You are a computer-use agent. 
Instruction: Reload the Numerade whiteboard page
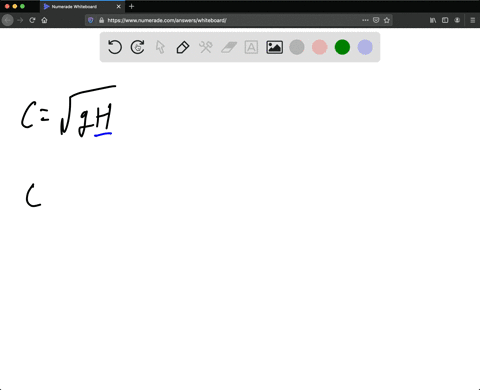click(32, 20)
